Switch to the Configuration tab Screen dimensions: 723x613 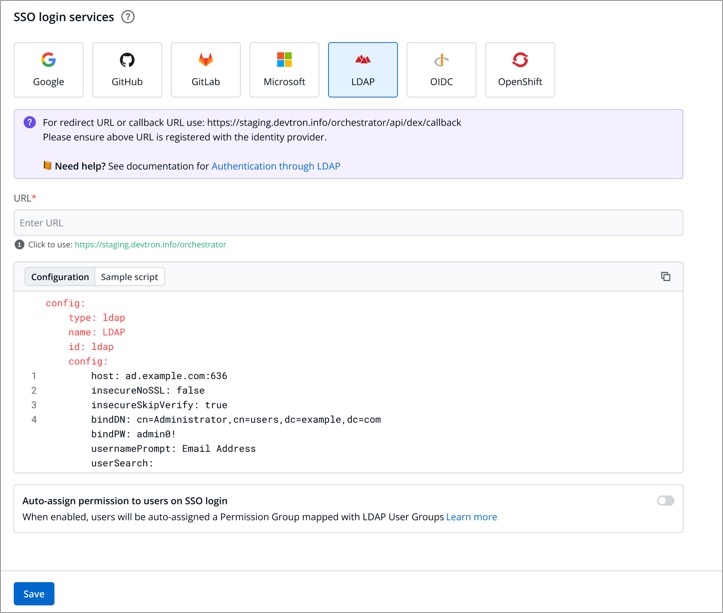[59, 277]
